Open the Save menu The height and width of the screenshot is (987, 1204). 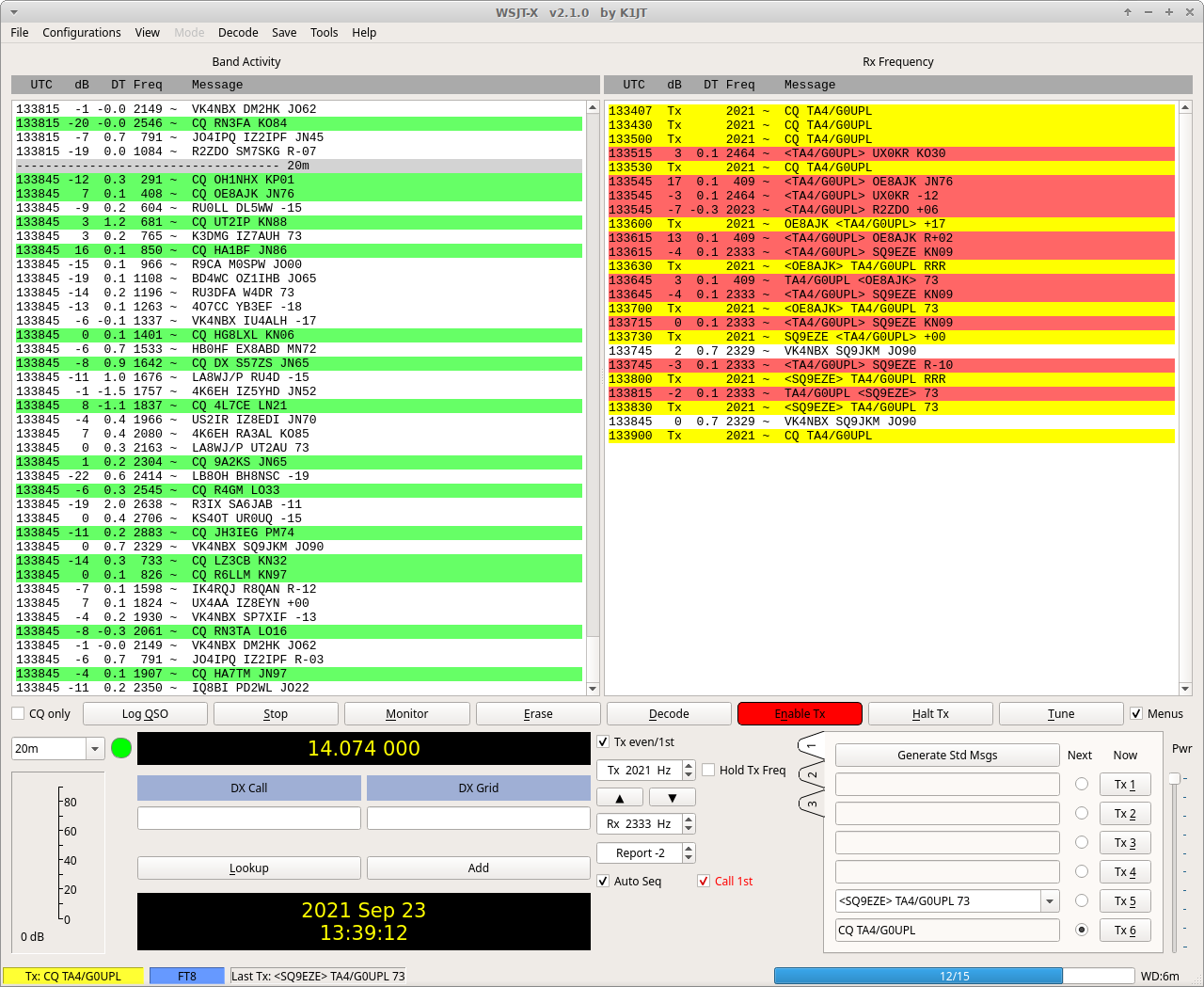(x=284, y=32)
